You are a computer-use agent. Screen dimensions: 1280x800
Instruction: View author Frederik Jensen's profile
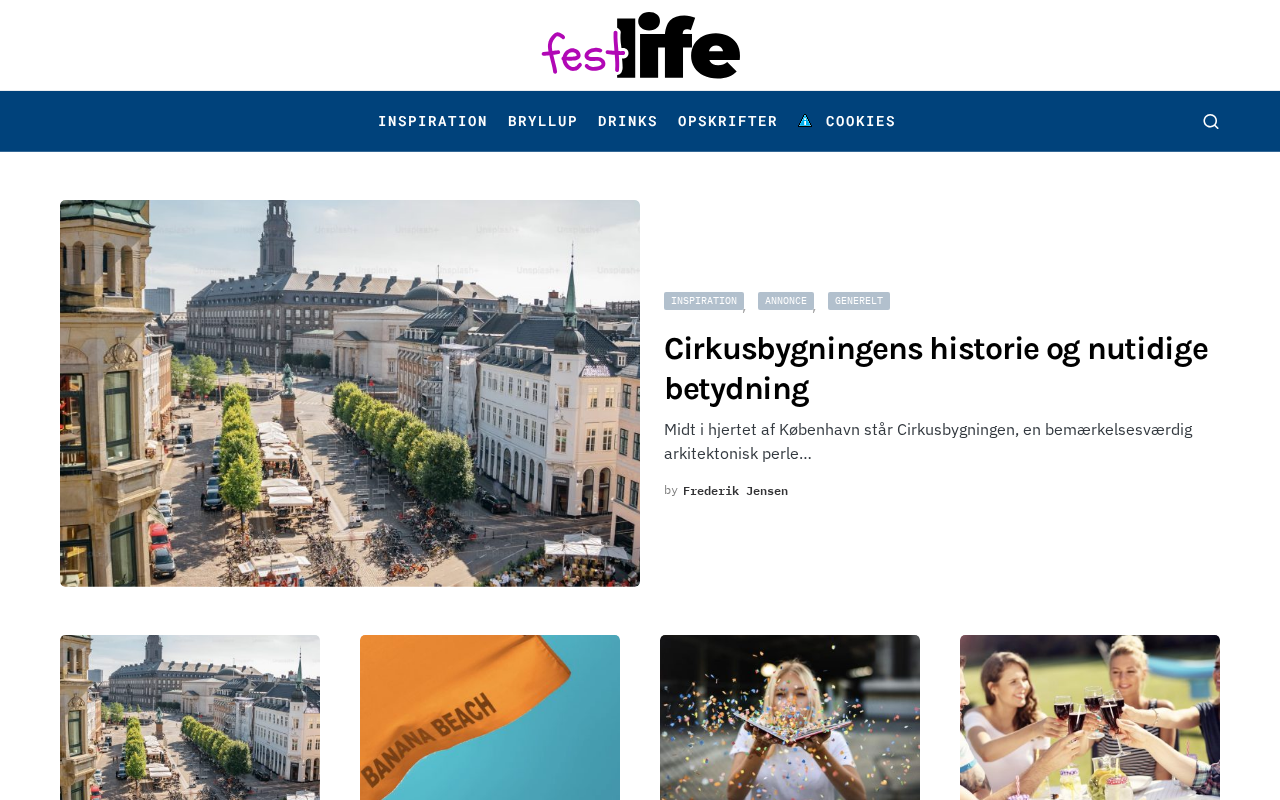[735, 491]
